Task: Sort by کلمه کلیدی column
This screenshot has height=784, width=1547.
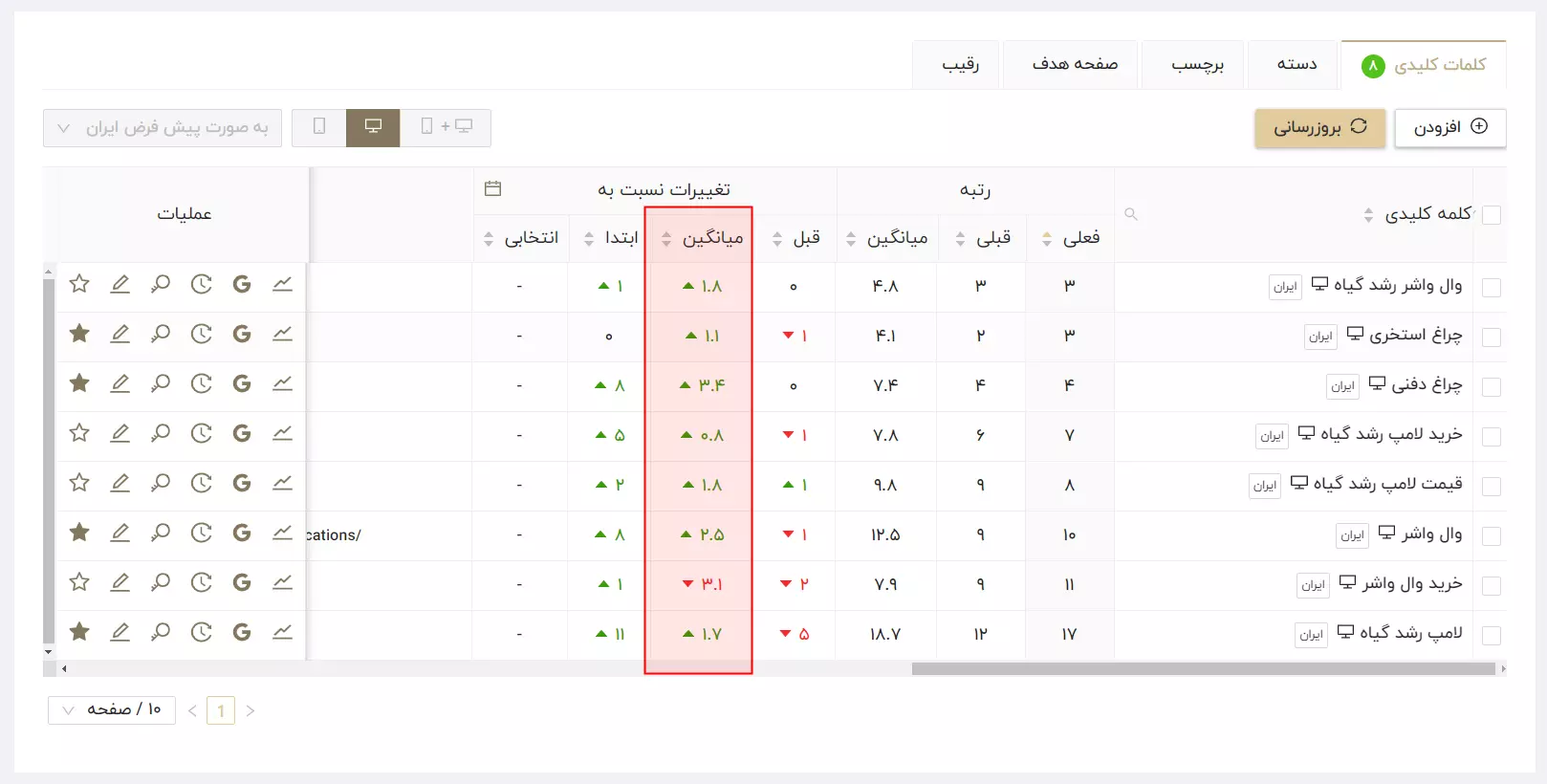Action: click(1368, 215)
